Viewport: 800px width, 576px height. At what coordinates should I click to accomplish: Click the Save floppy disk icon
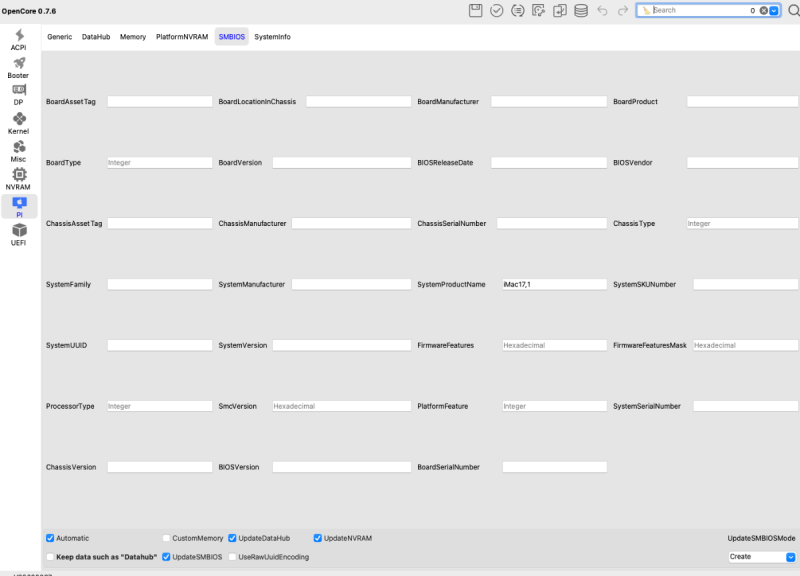pyautogui.click(x=476, y=10)
